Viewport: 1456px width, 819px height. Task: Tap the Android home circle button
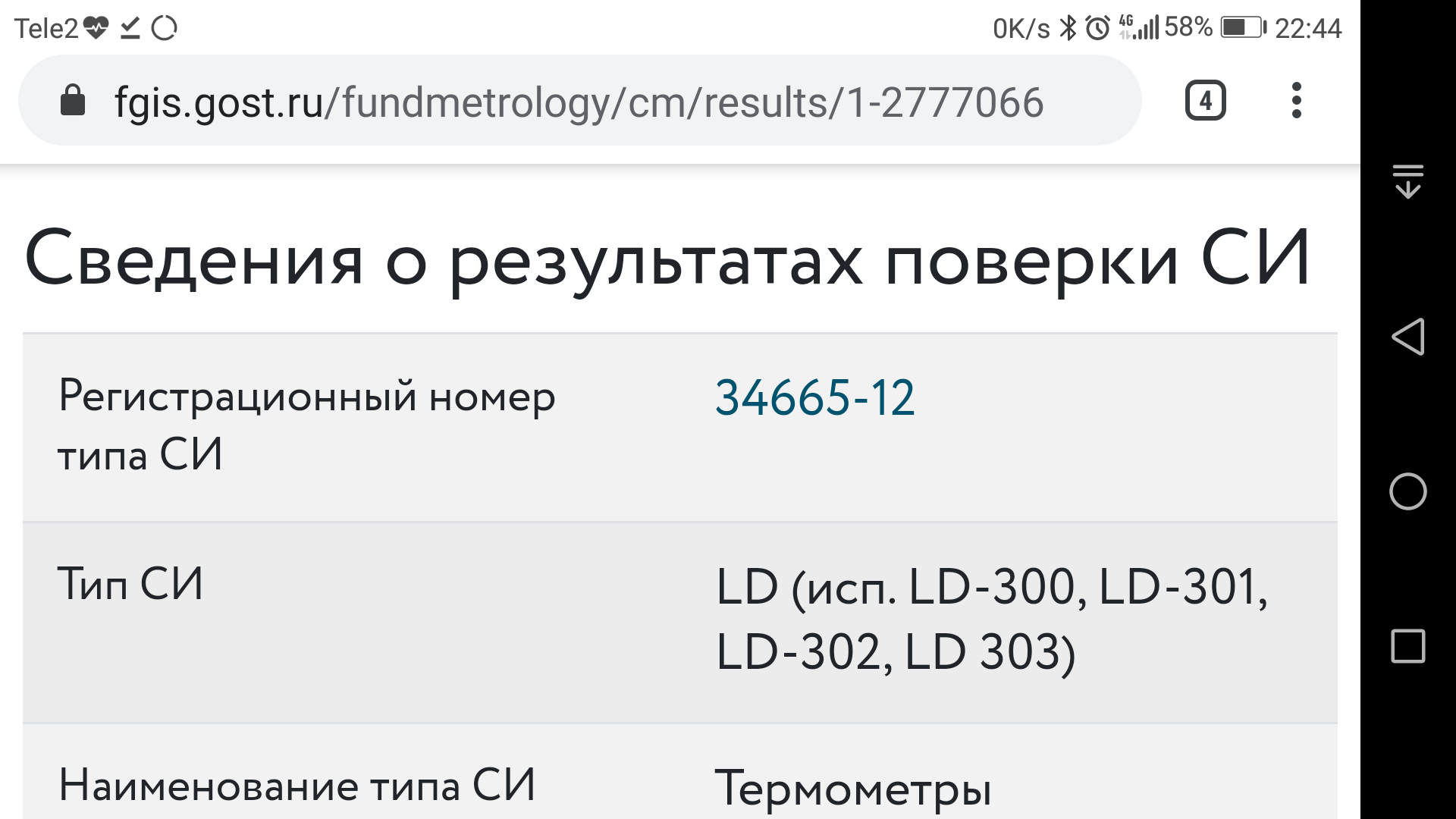[x=1407, y=491]
